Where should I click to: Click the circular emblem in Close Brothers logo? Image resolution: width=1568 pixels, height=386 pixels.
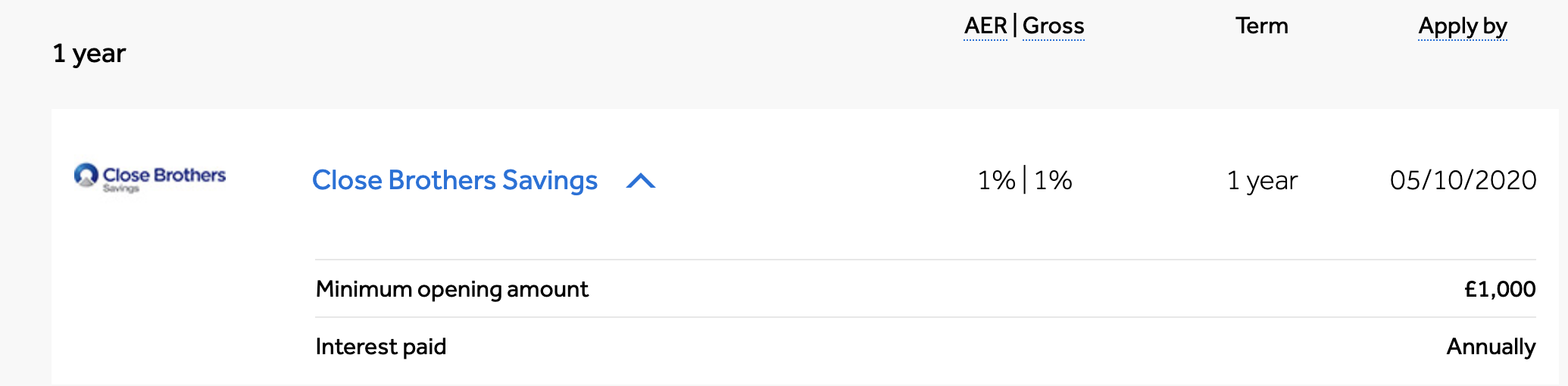[x=86, y=175]
